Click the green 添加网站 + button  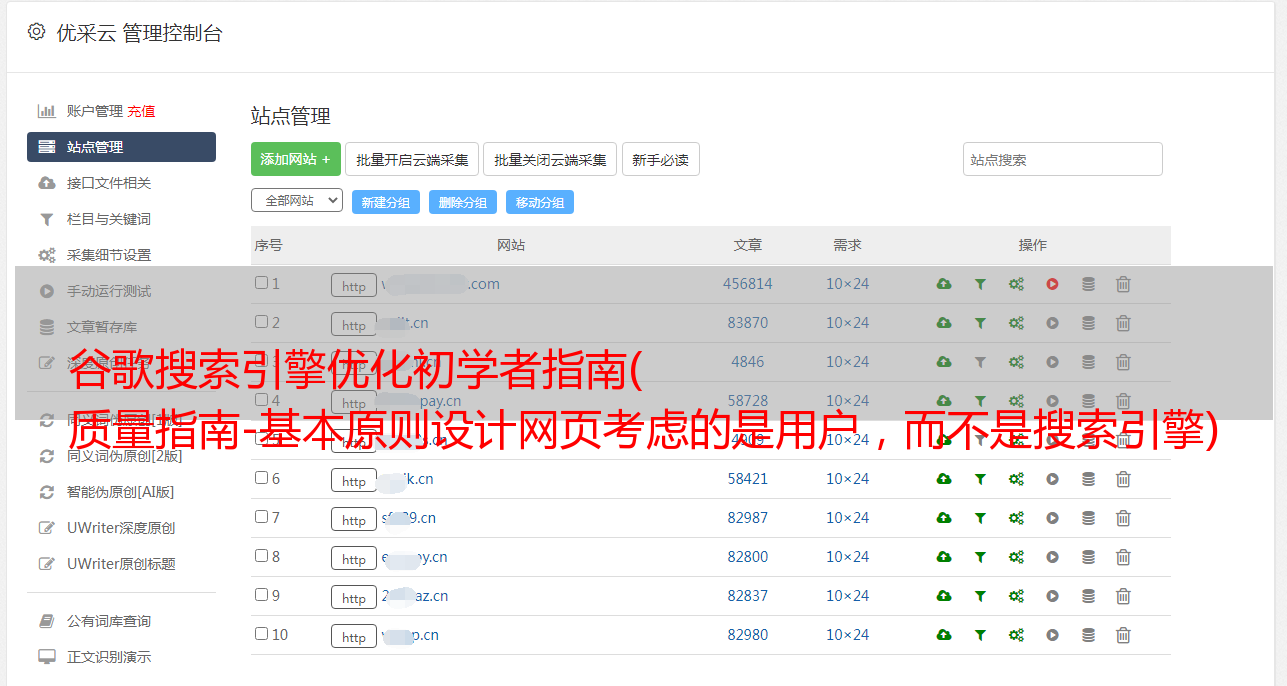click(296, 159)
